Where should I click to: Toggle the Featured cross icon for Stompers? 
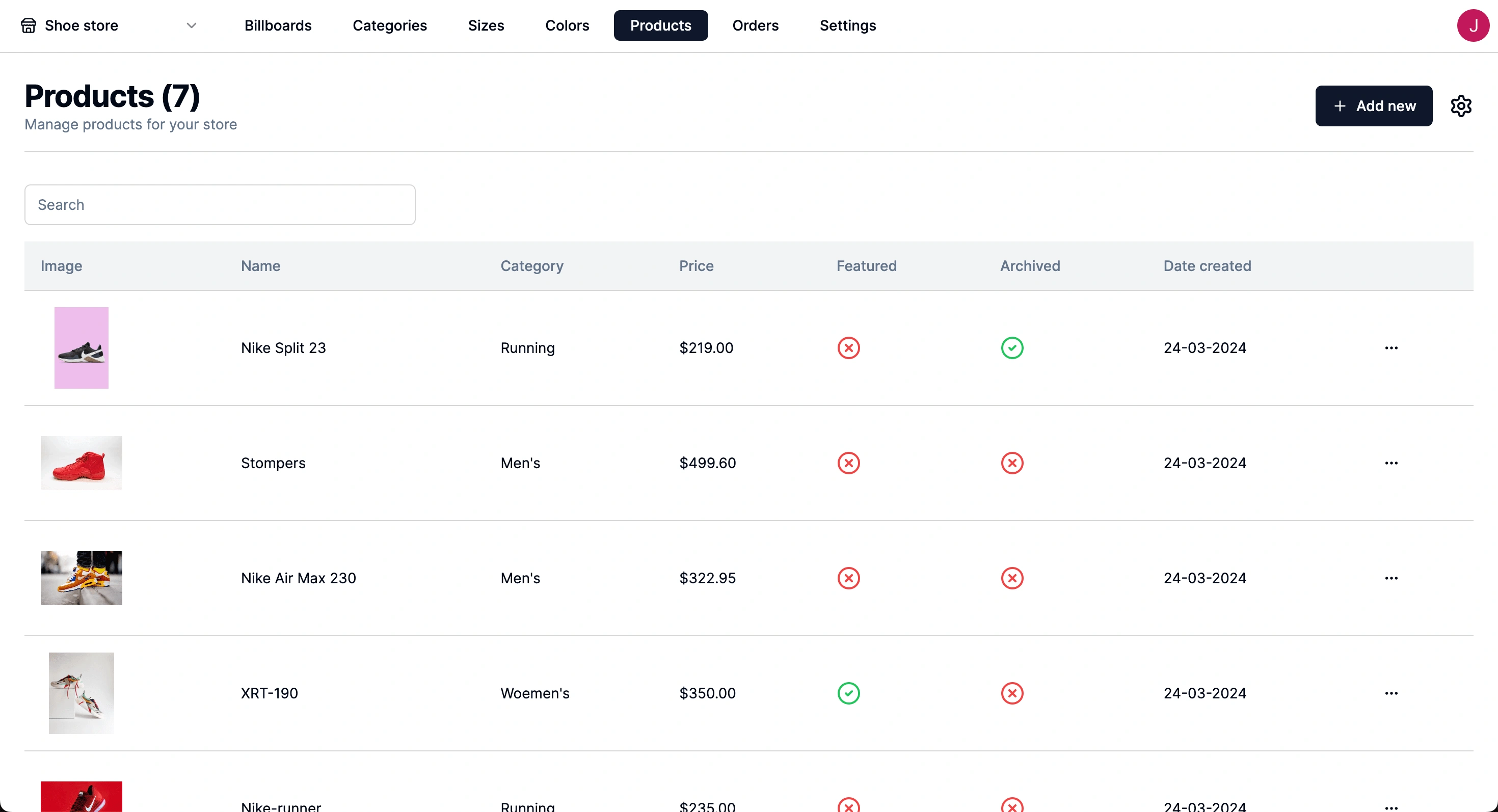pyautogui.click(x=848, y=463)
